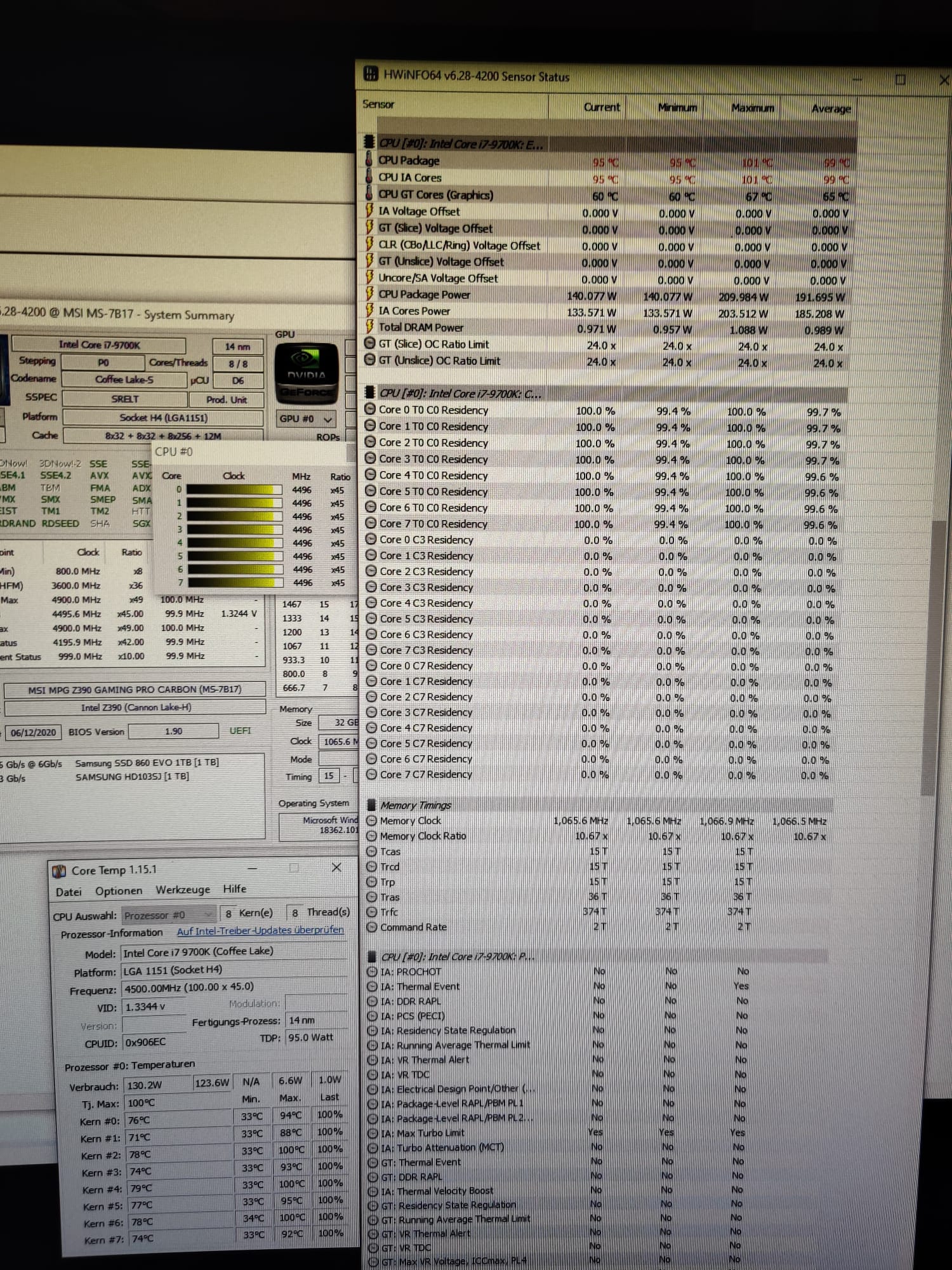Click the IA: Thermal Event sensor icon
This screenshot has width=952, height=1270.
coord(373,986)
